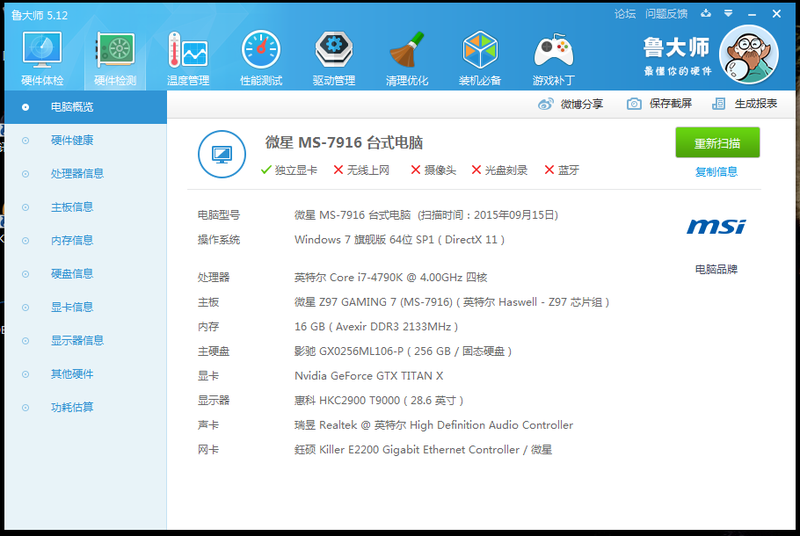Open the title bar dropdown menu arrow
The image size is (800, 536).
click(x=728, y=13)
